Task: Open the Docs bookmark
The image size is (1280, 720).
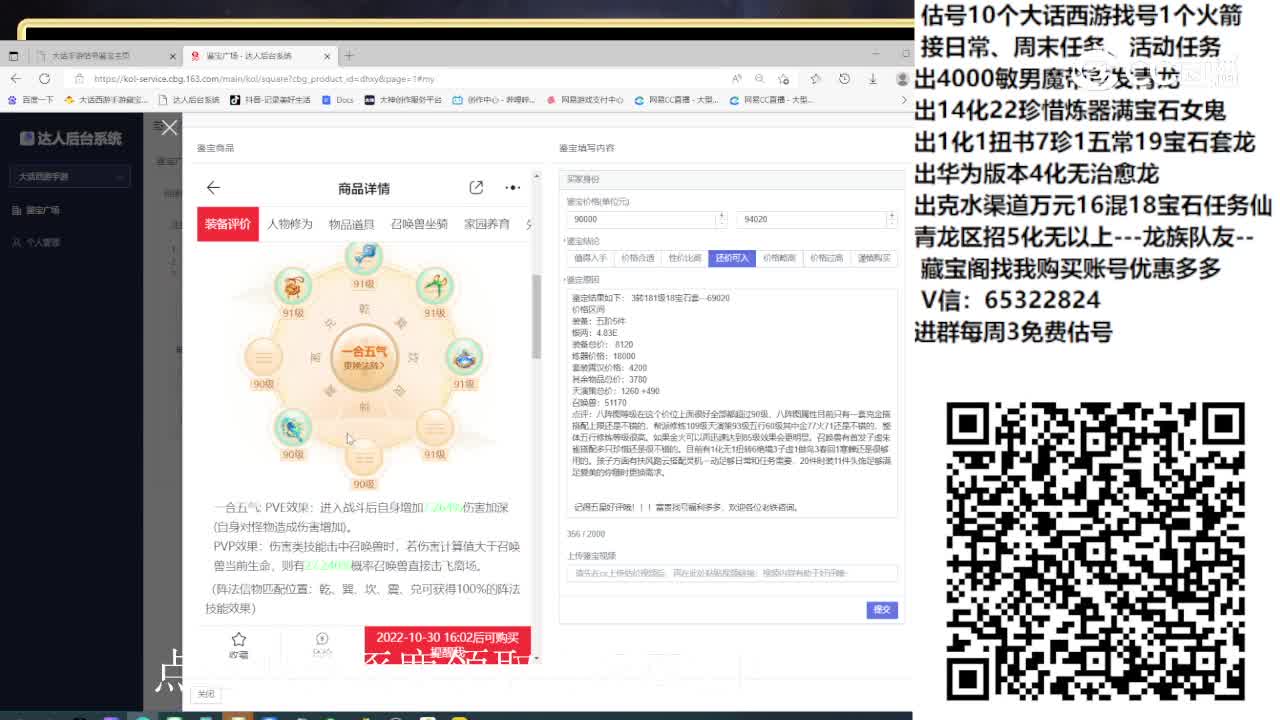Action: [x=338, y=100]
